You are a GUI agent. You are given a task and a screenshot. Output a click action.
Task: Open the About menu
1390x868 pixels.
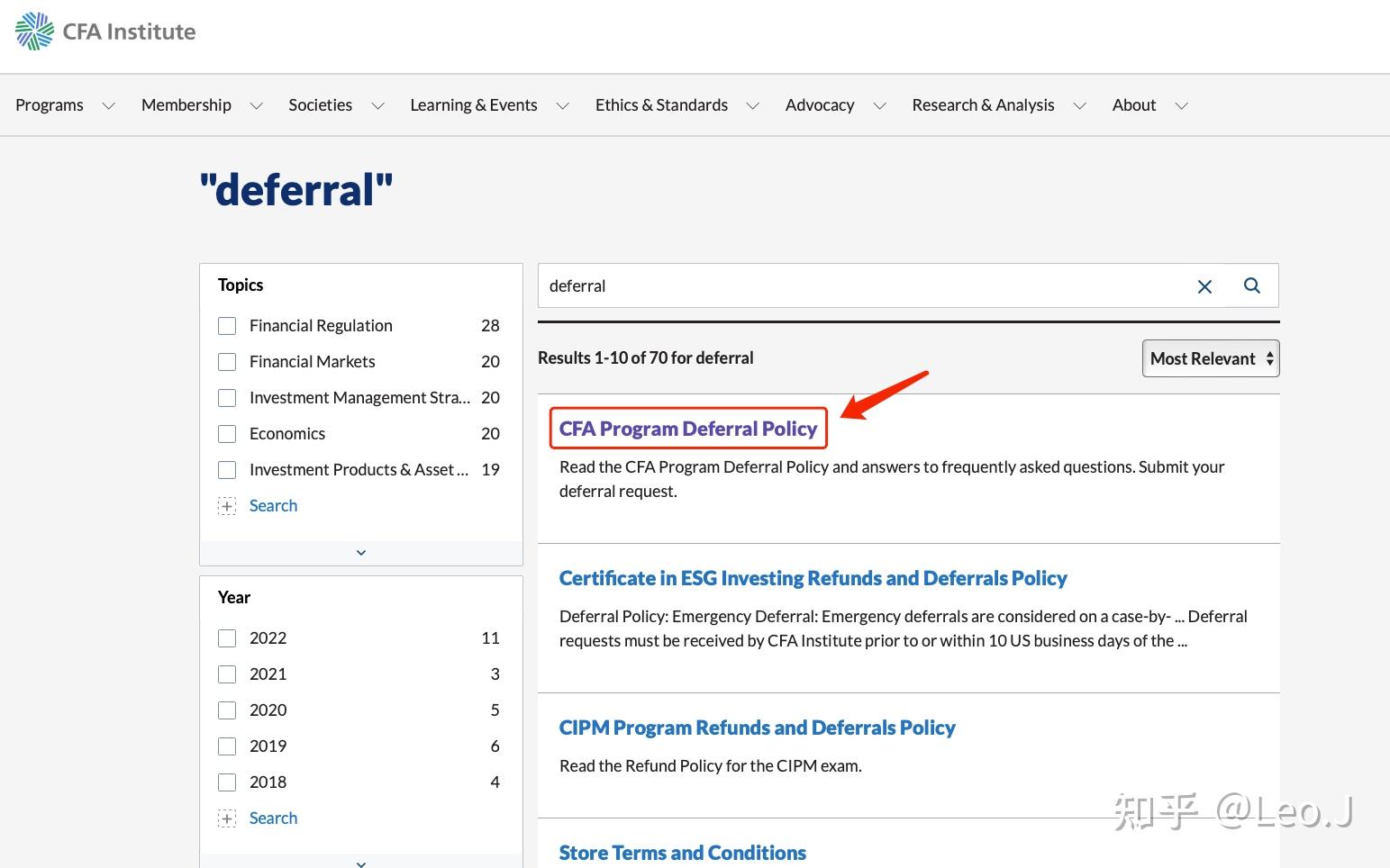tap(1134, 105)
